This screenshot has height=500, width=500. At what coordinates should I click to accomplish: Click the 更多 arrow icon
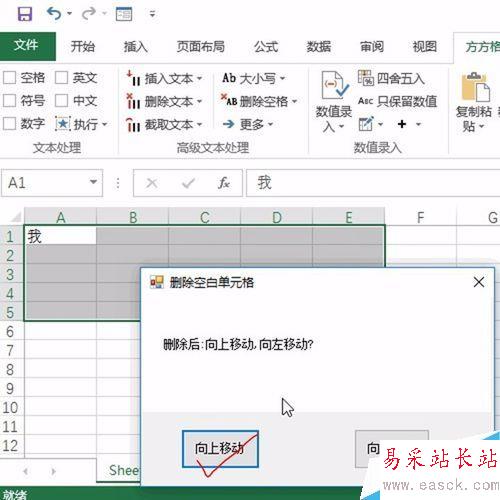(229, 124)
